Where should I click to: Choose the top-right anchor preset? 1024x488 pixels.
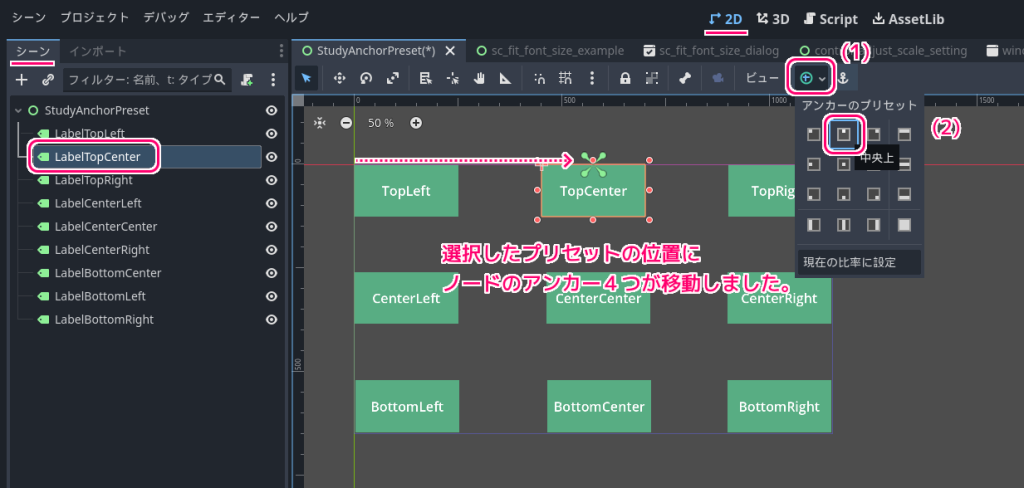point(874,134)
